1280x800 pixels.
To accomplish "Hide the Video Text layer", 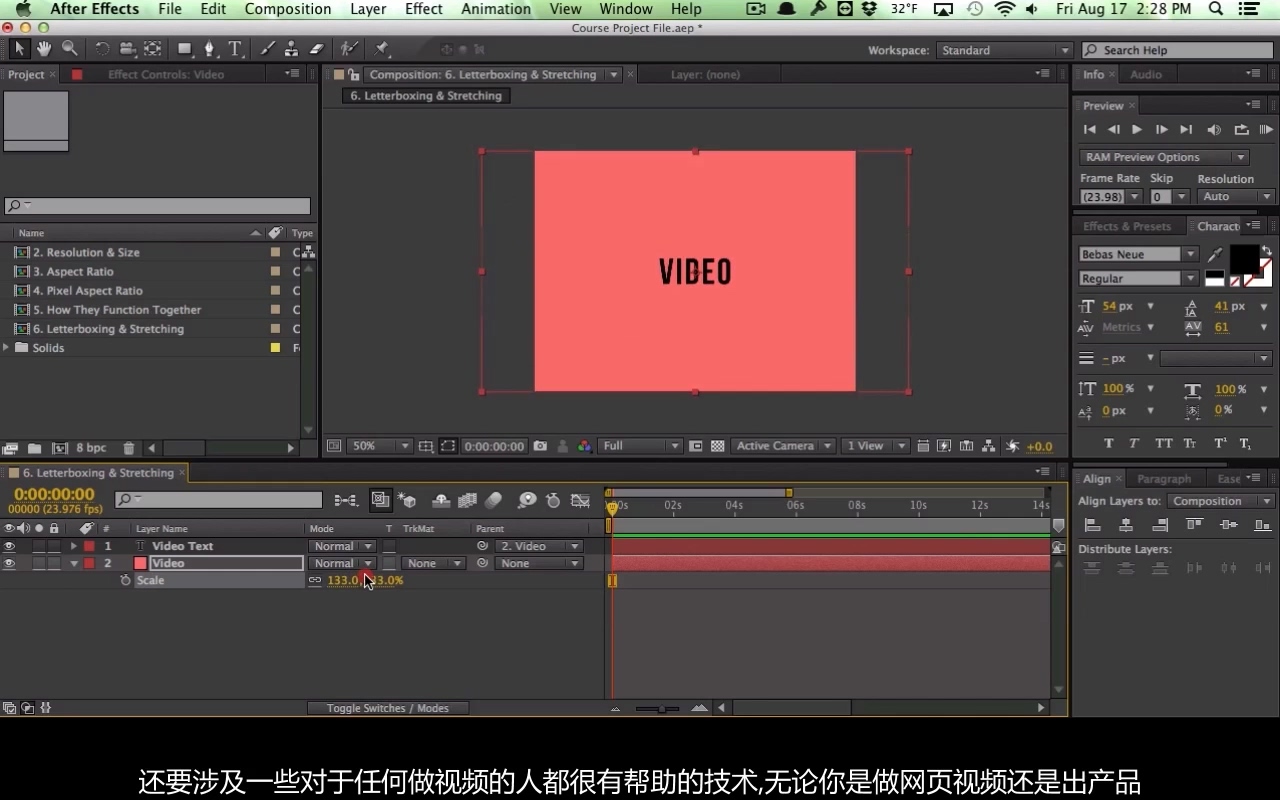I will [x=9, y=546].
